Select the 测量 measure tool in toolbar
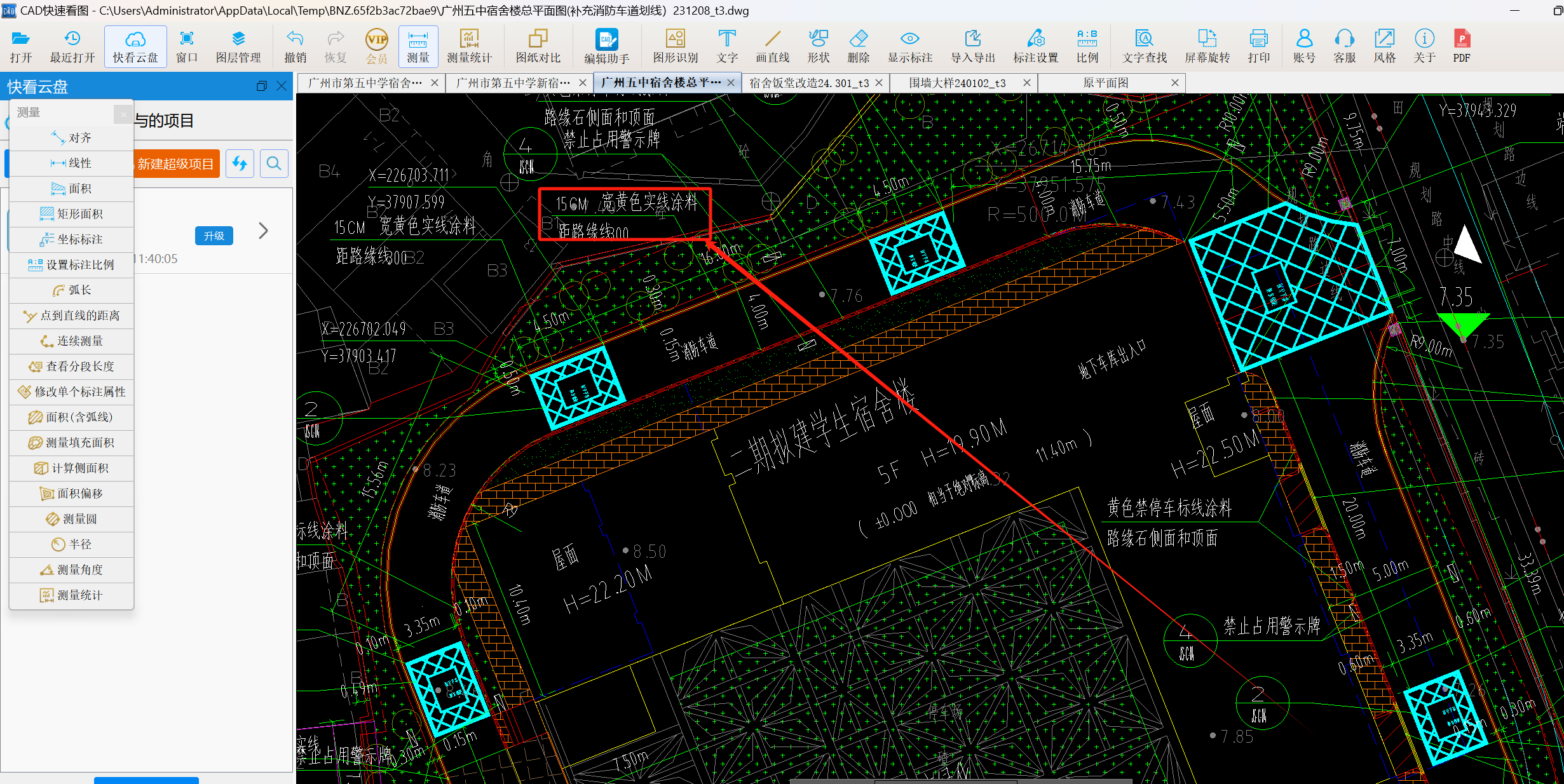 click(x=418, y=46)
